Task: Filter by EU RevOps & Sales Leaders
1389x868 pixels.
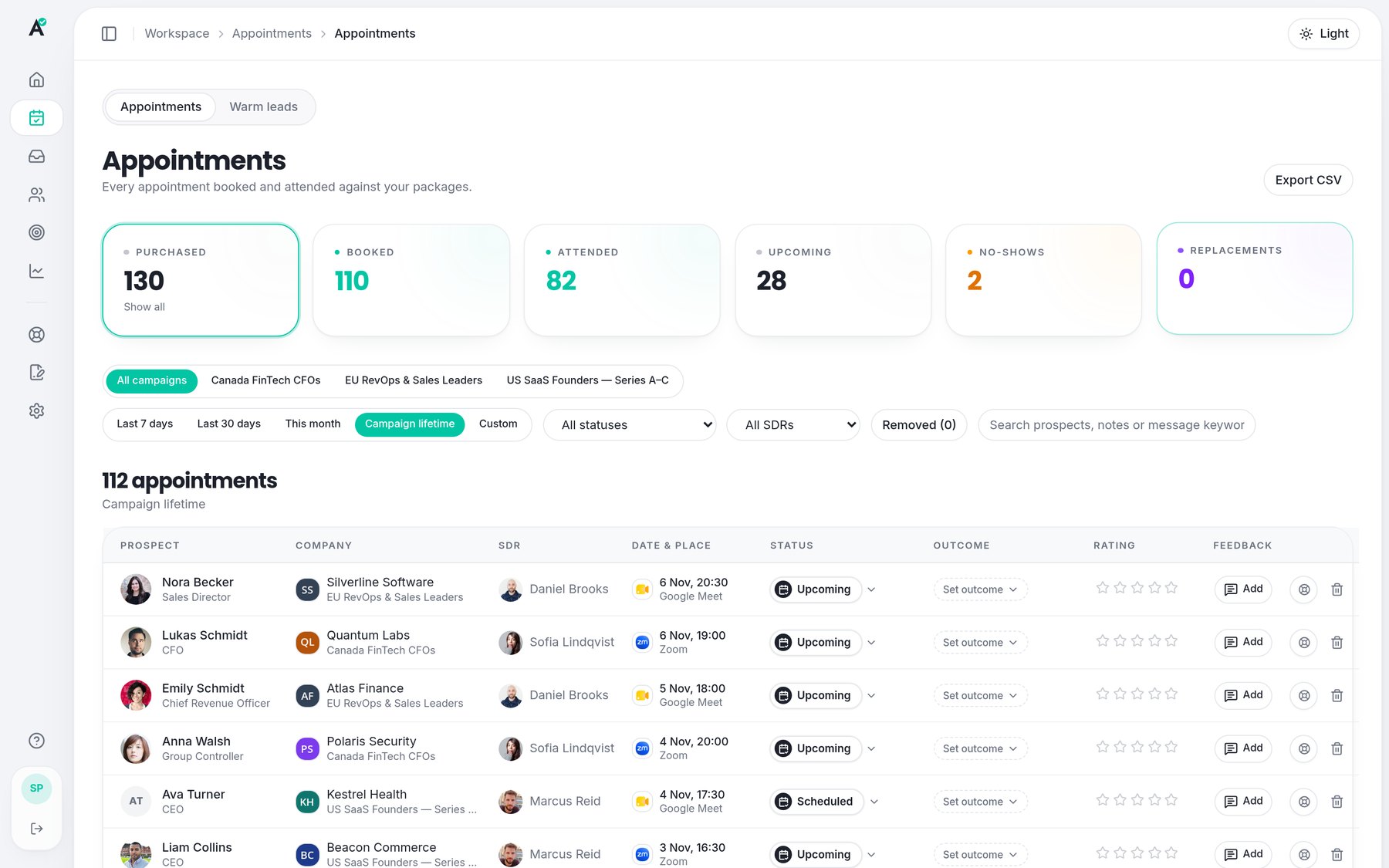Action: coord(413,381)
